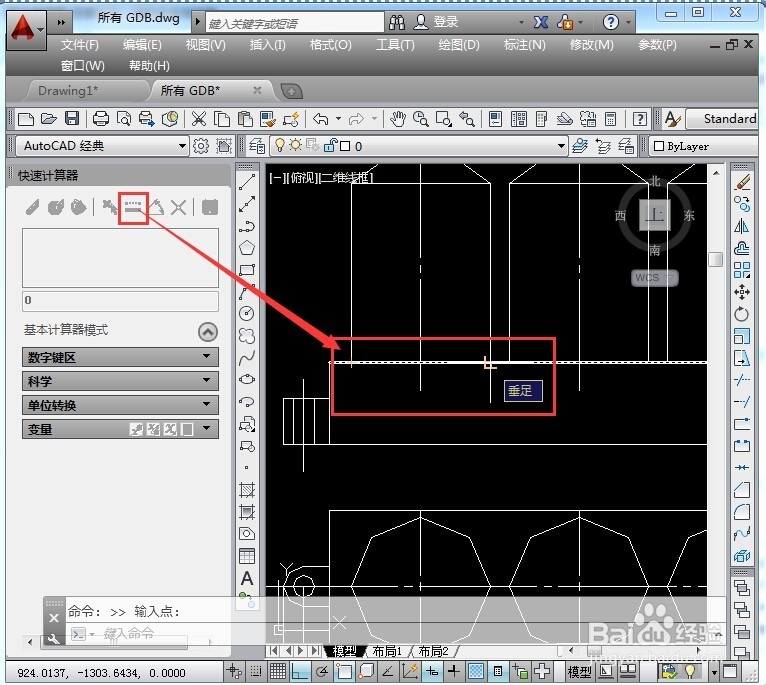The image size is (766, 685).
Task: Select the Polygon drawing tool
Action: pyautogui.click(x=247, y=248)
